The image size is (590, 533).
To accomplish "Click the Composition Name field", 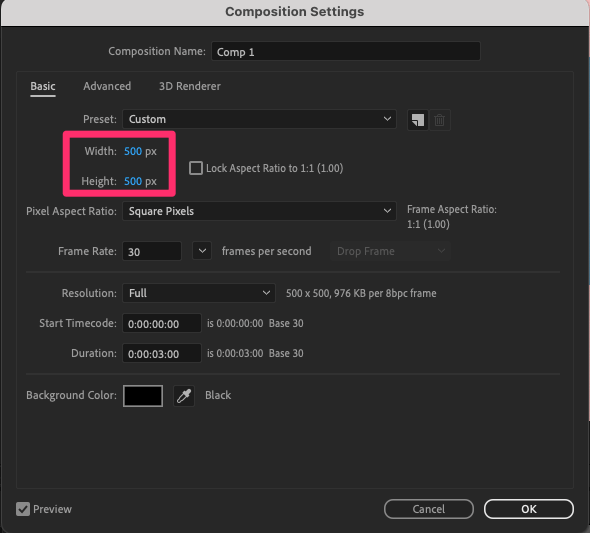I will coord(346,51).
